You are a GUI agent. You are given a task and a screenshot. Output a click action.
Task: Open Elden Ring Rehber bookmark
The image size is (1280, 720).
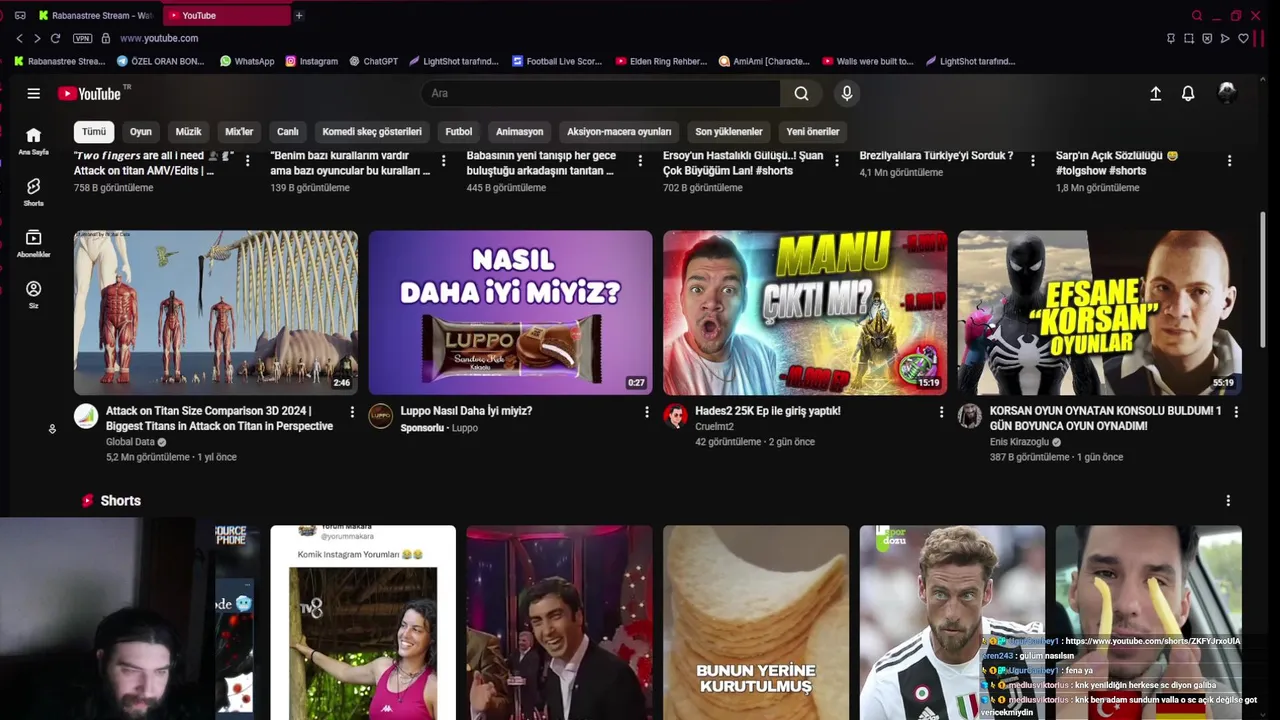(662, 61)
